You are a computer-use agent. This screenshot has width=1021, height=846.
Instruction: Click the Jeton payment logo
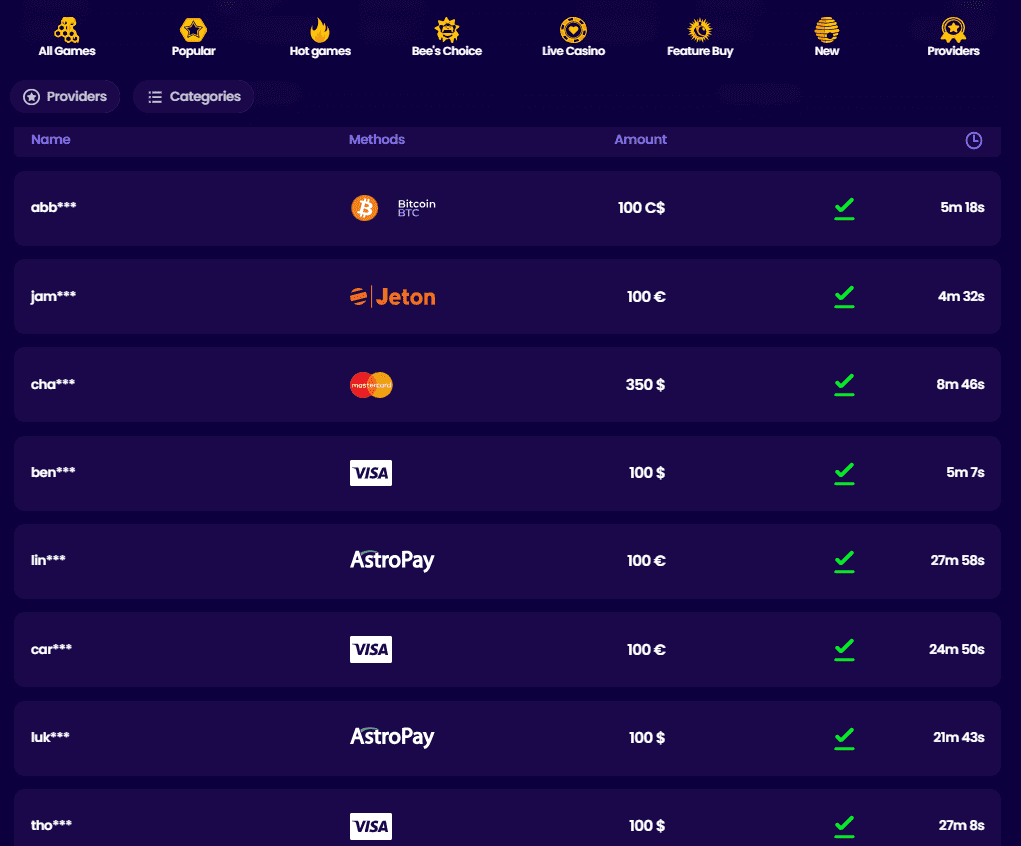pos(393,296)
